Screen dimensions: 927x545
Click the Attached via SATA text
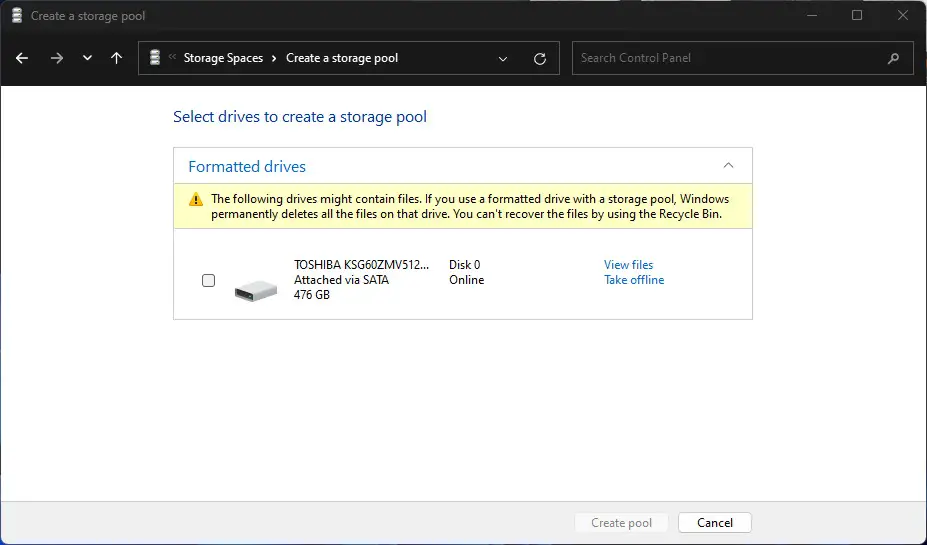click(x=341, y=280)
